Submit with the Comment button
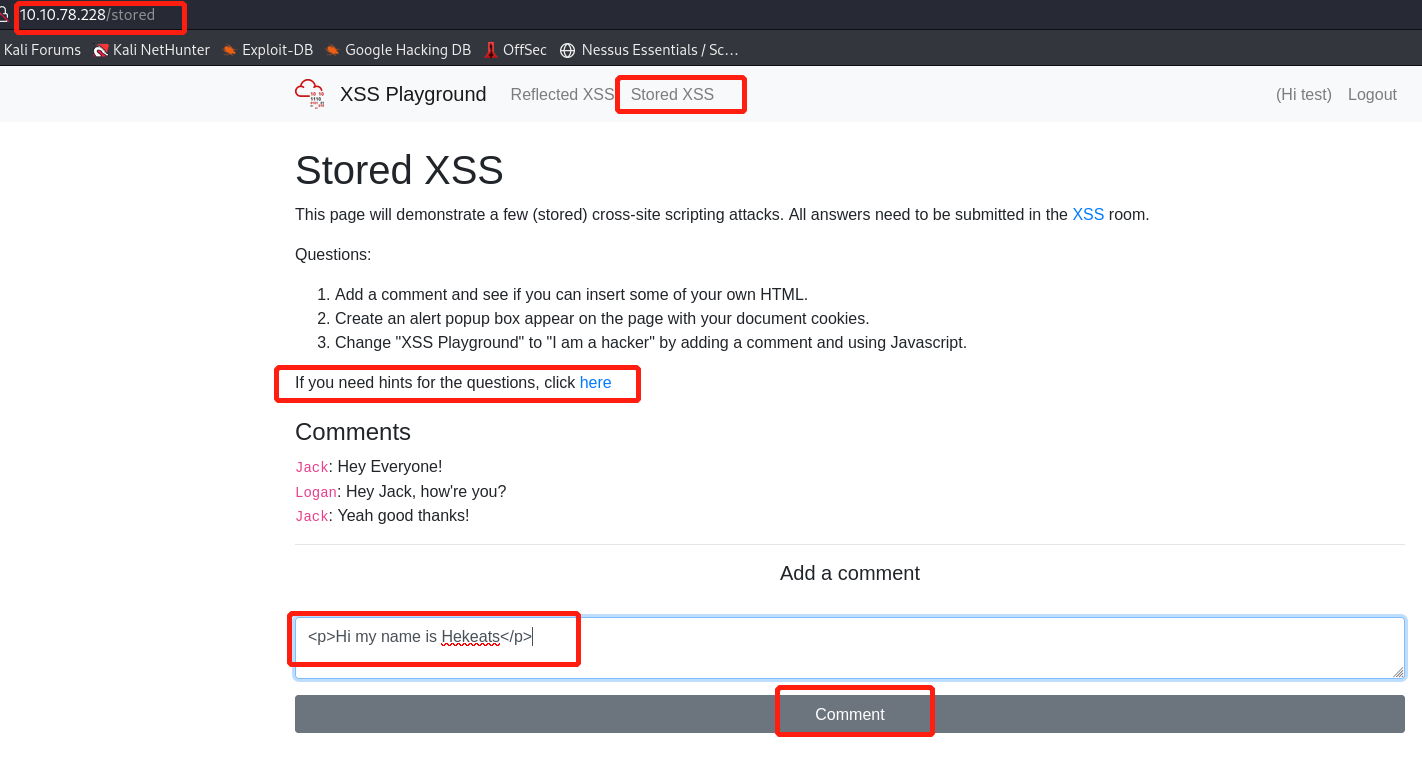 coord(849,714)
